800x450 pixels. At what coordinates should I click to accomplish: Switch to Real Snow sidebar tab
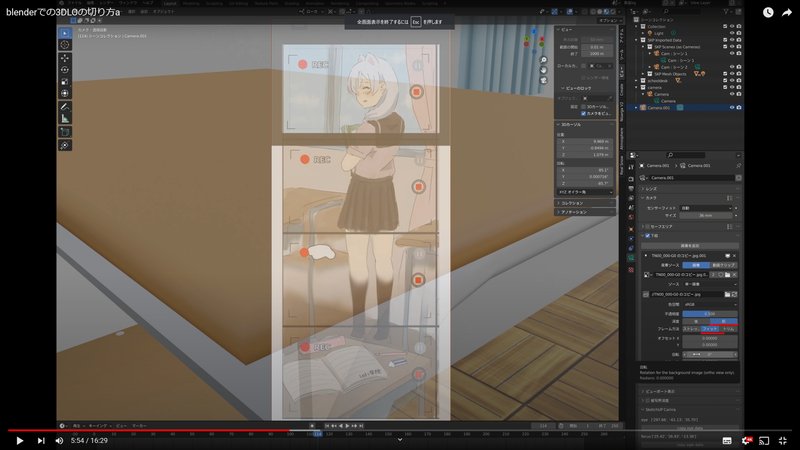click(x=622, y=165)
